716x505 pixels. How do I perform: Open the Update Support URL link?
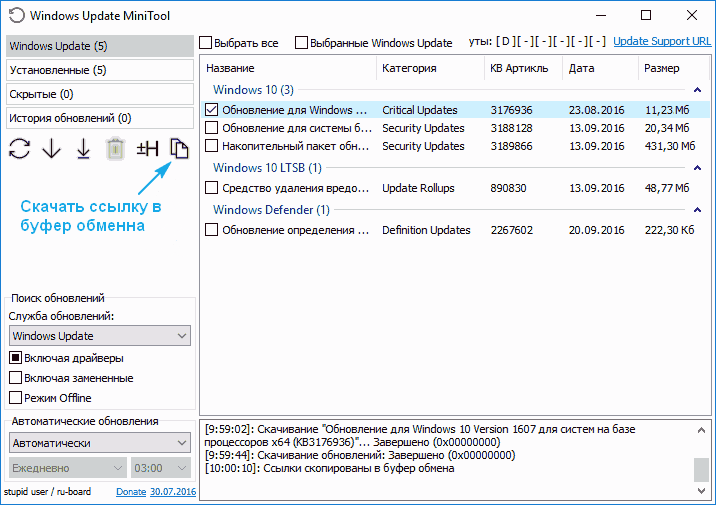661,42
